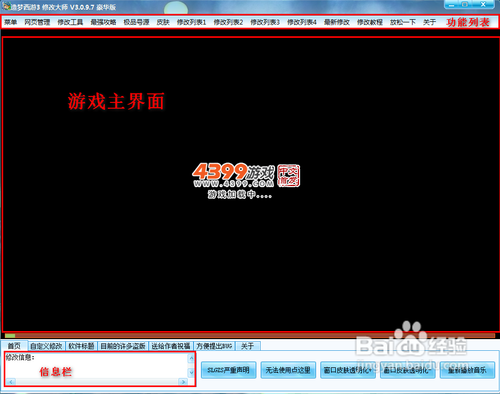Switch to the 首页 tab

(14, 346)
